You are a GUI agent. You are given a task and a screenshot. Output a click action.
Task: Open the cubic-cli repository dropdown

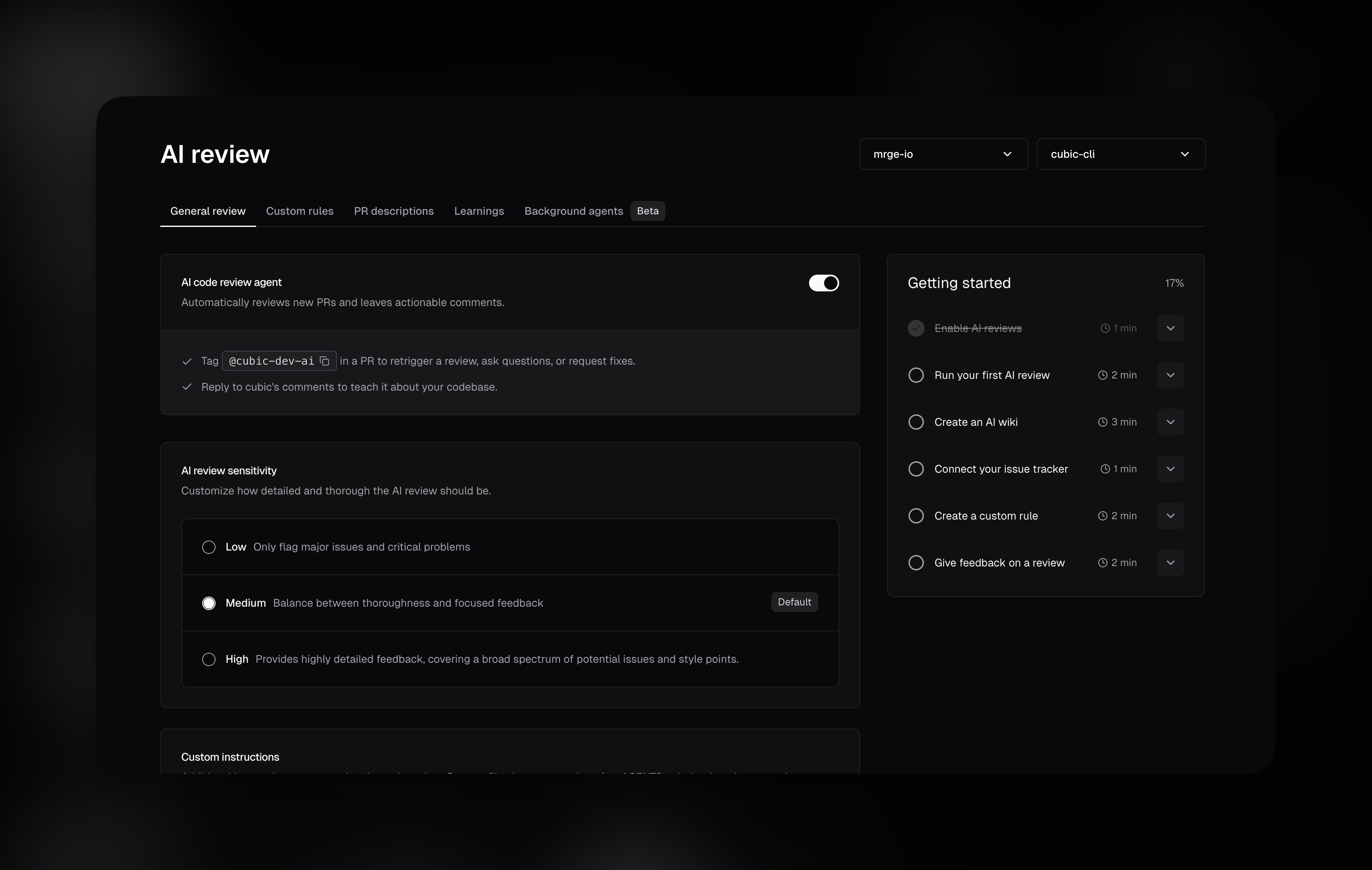1120,154
